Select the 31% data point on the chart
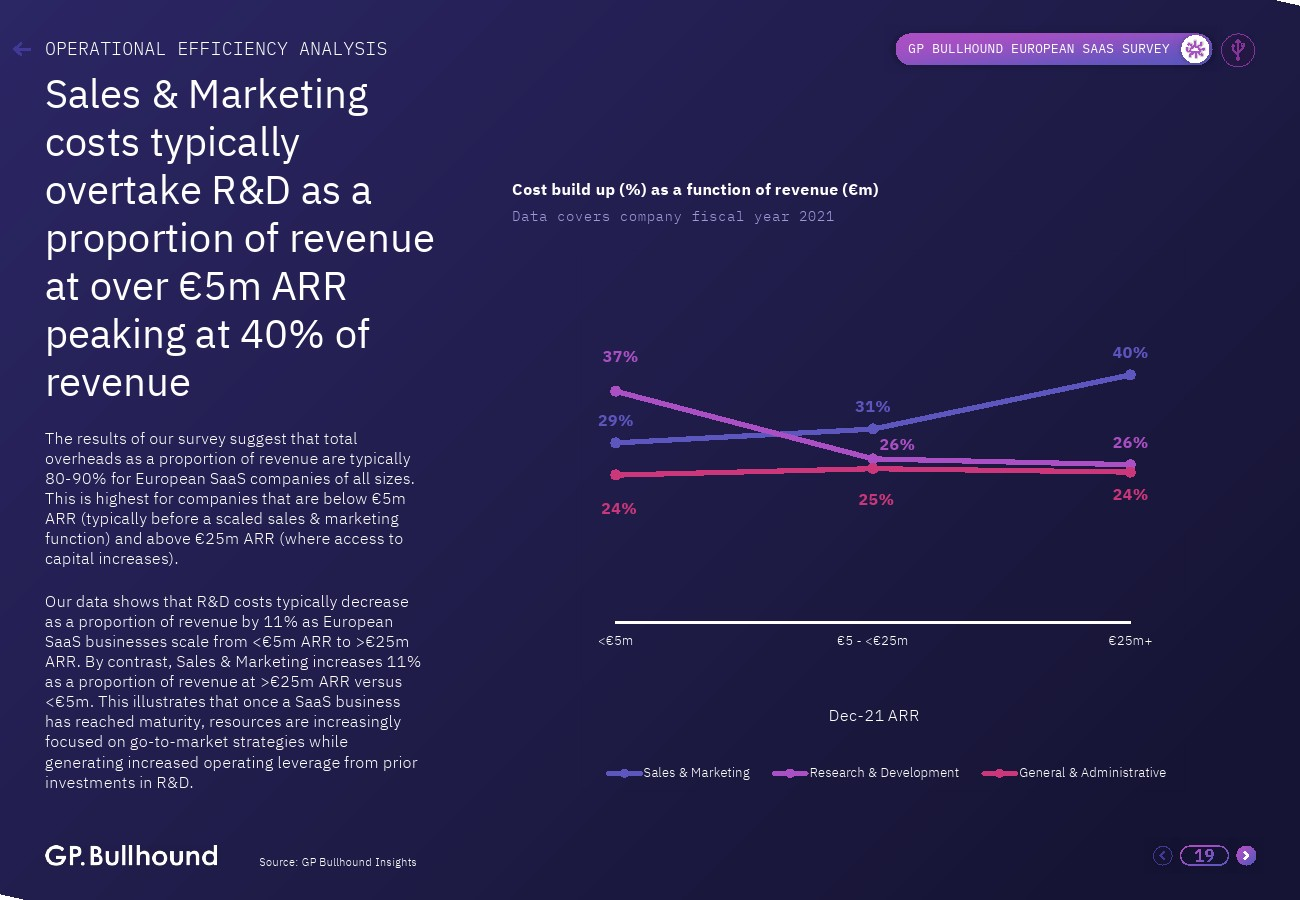 coord(872,428)
